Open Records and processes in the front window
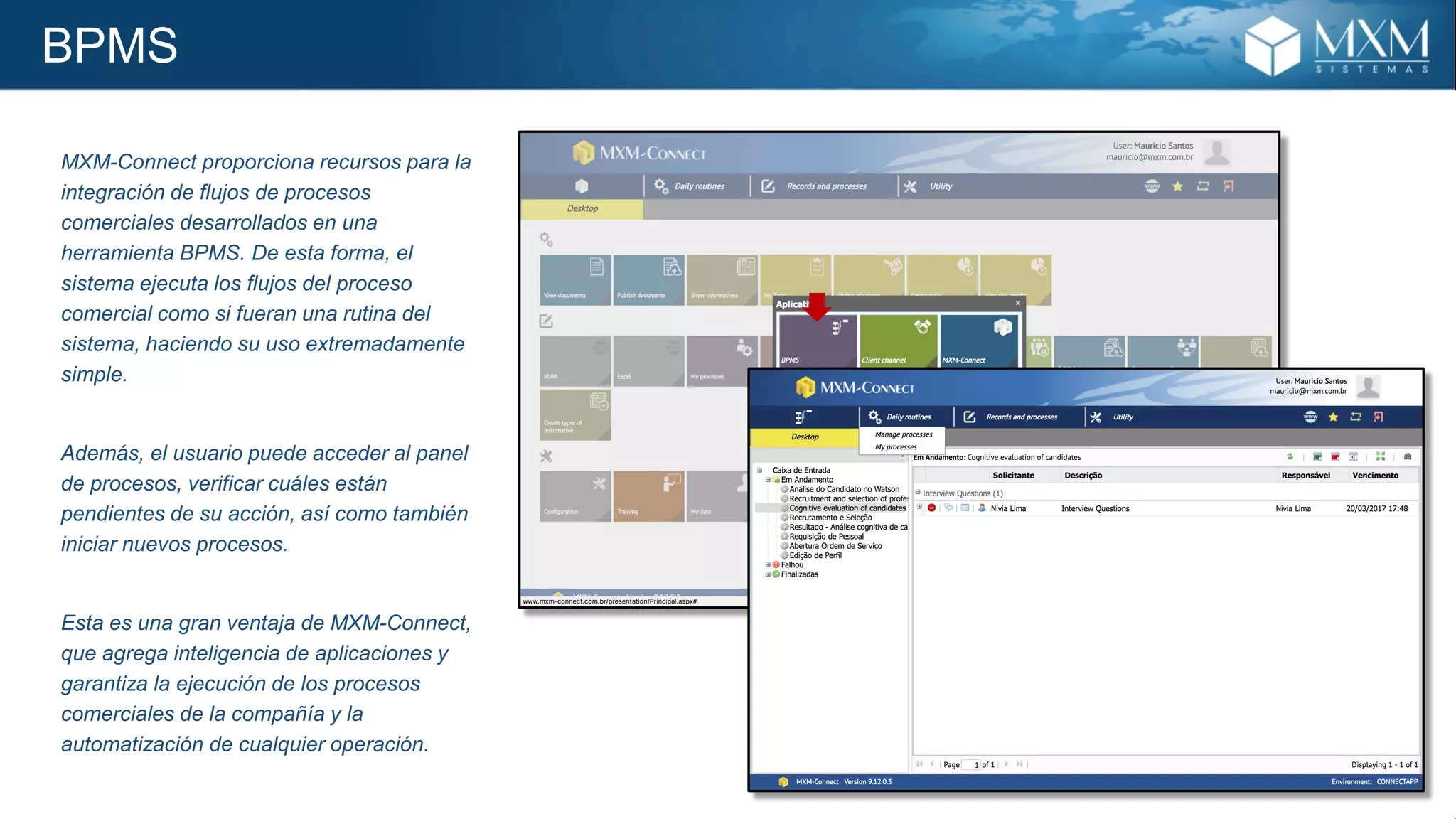Image resolution: width=1456 pixels, height=819 pixels. point(1010,417)
